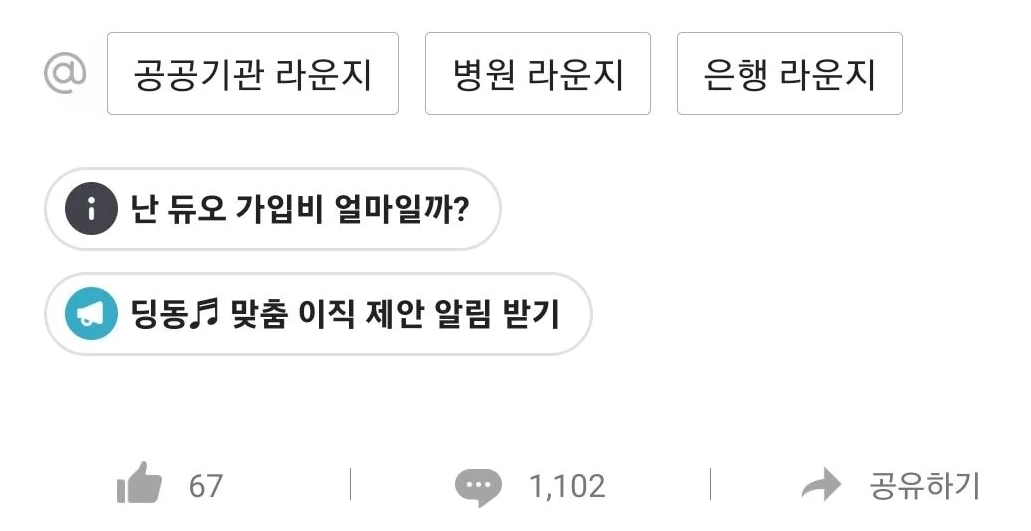Click the 1,102 comment count

coord(567,487)
